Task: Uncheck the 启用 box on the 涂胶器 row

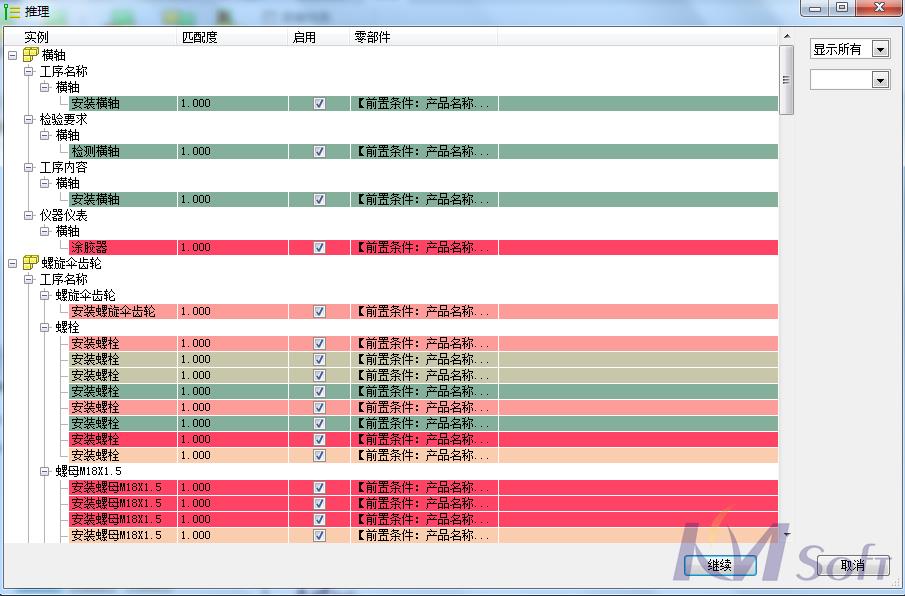Action: [318, 247]
